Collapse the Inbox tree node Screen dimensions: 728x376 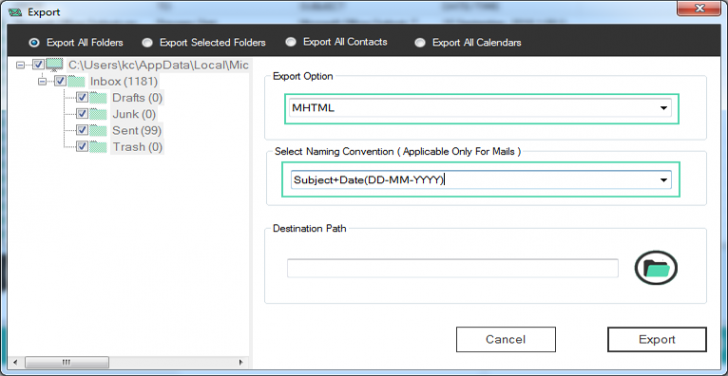click(x=43, y=81)
